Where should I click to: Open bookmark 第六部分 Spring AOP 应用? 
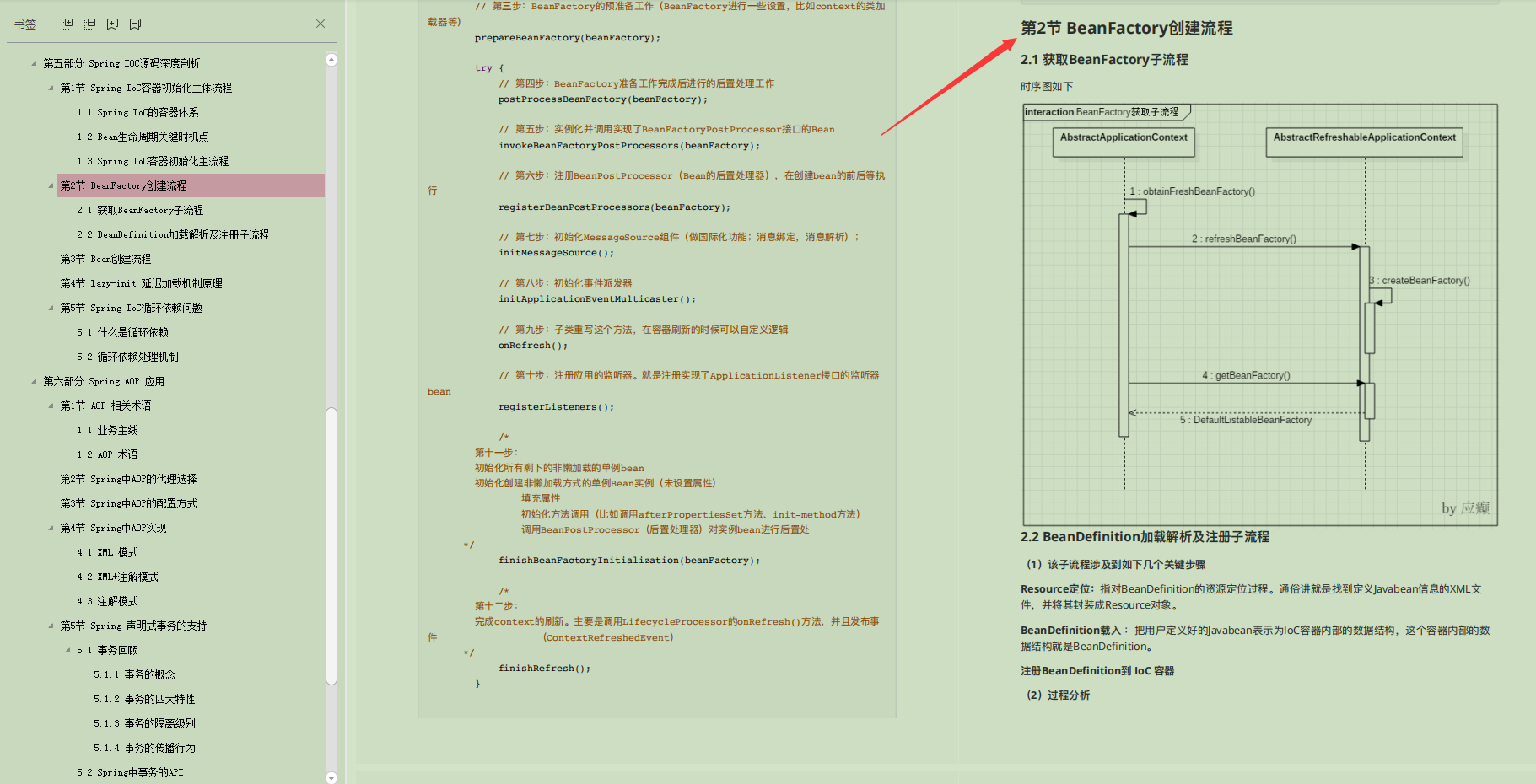pos(104,381)
